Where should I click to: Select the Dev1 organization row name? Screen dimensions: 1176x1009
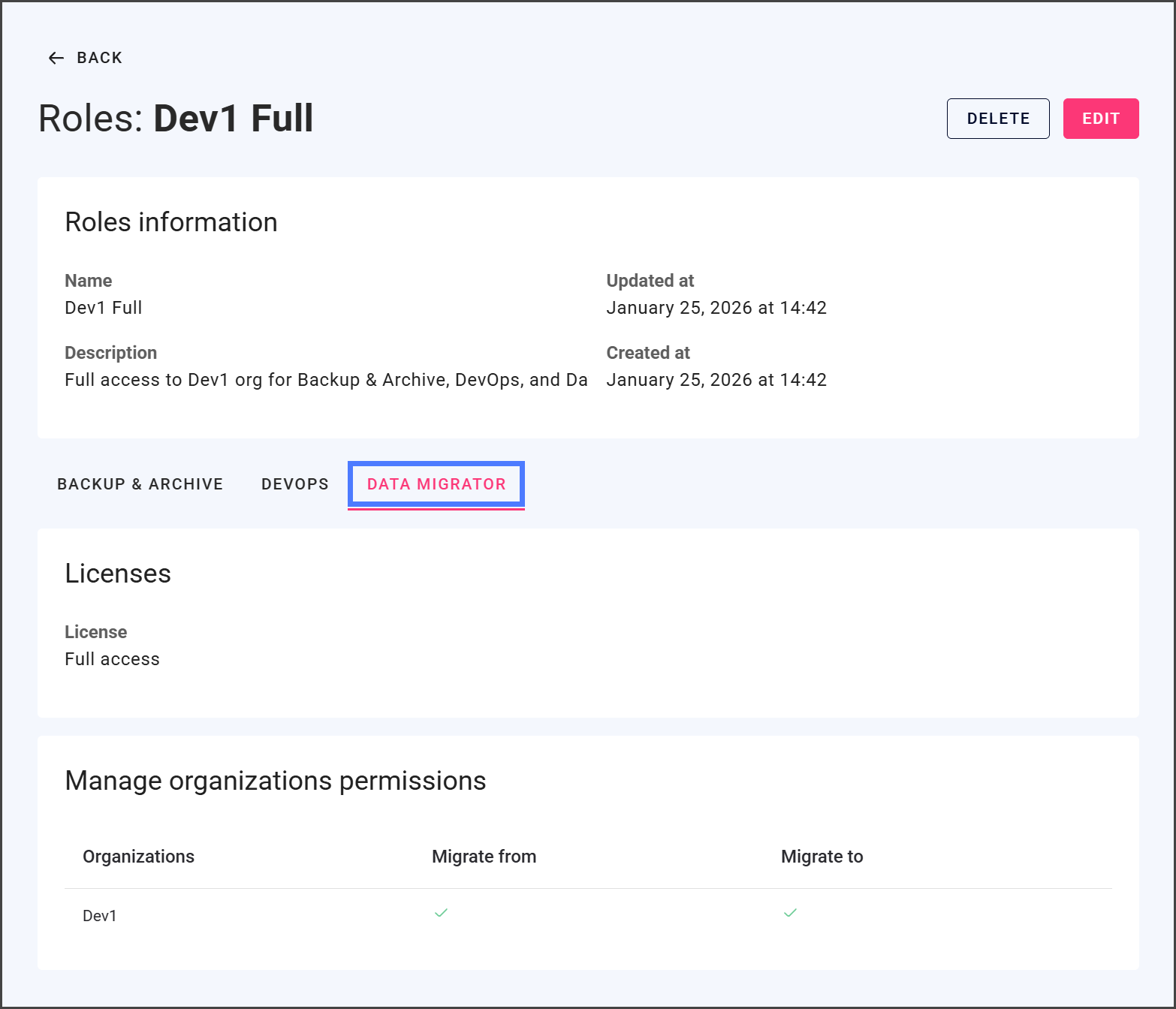(100, 916)
